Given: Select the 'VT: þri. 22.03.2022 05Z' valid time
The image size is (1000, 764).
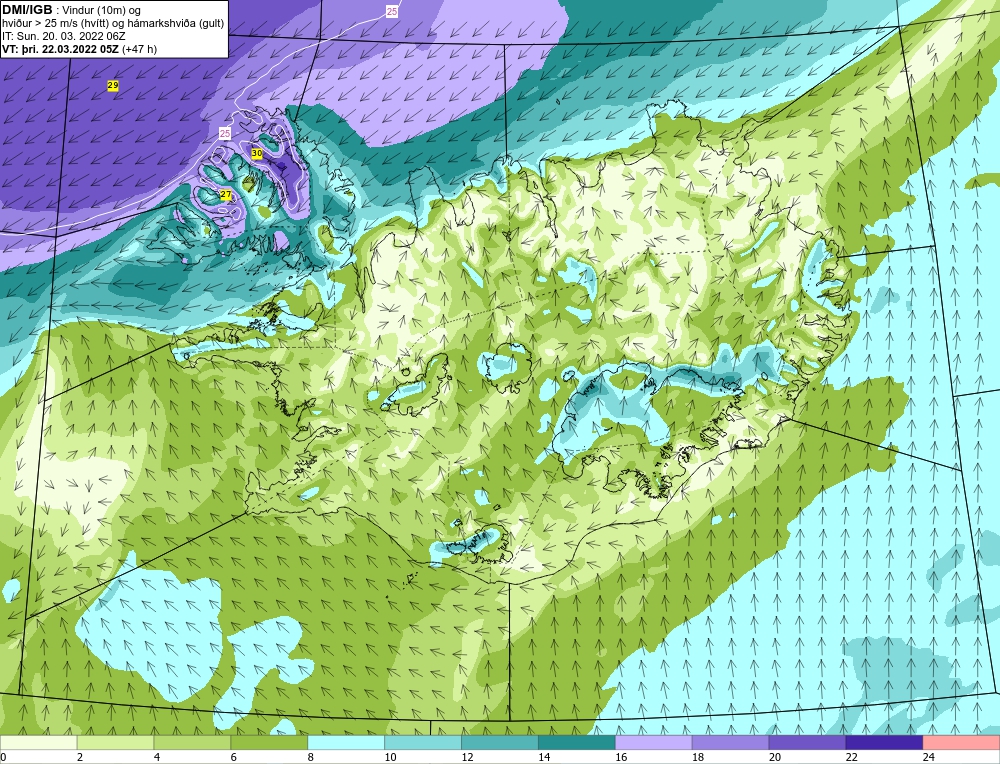Looking at the screenshot, I should coord(60,49).
